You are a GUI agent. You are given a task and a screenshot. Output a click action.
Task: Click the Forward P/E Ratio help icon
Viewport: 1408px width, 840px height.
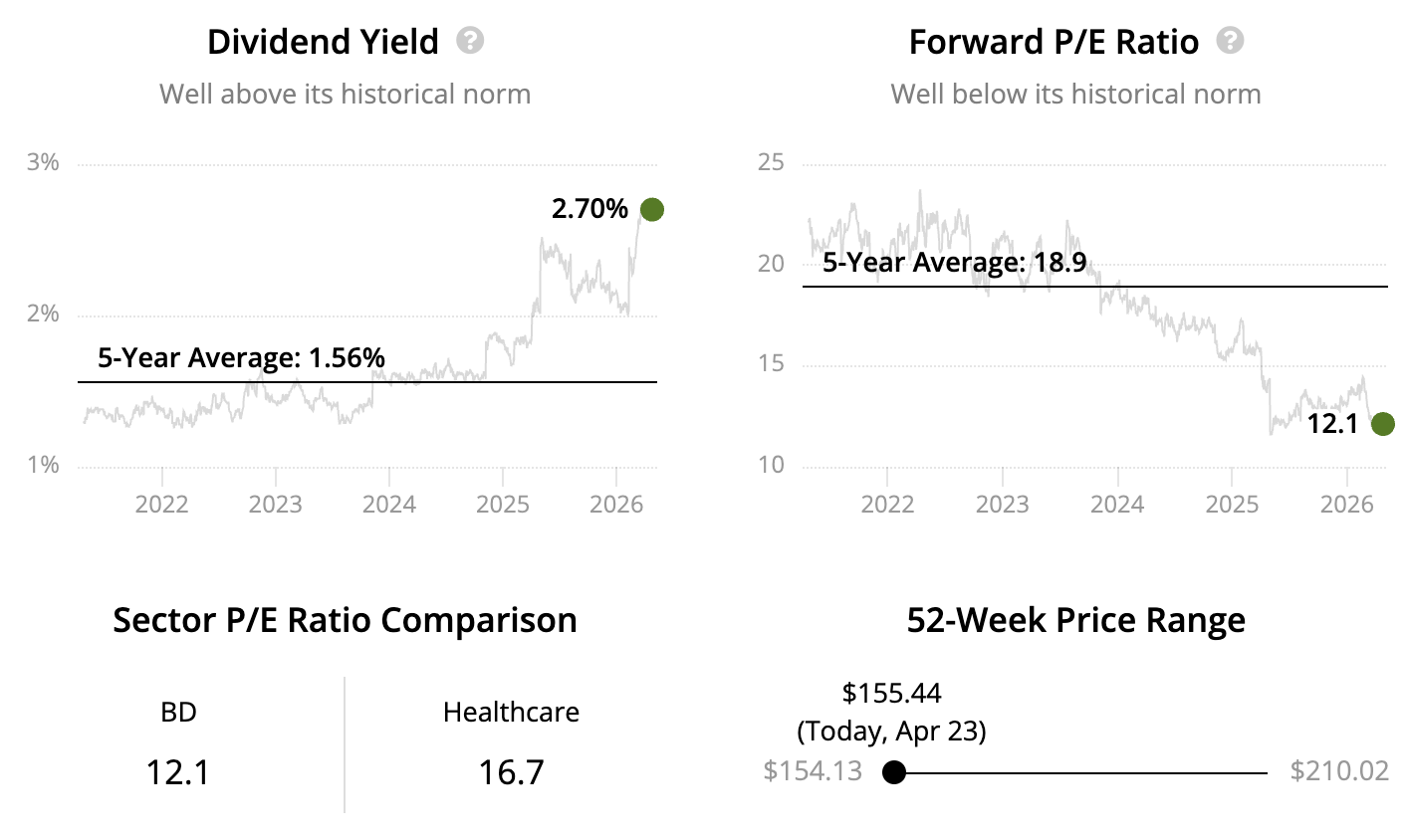coord(1231,42)
